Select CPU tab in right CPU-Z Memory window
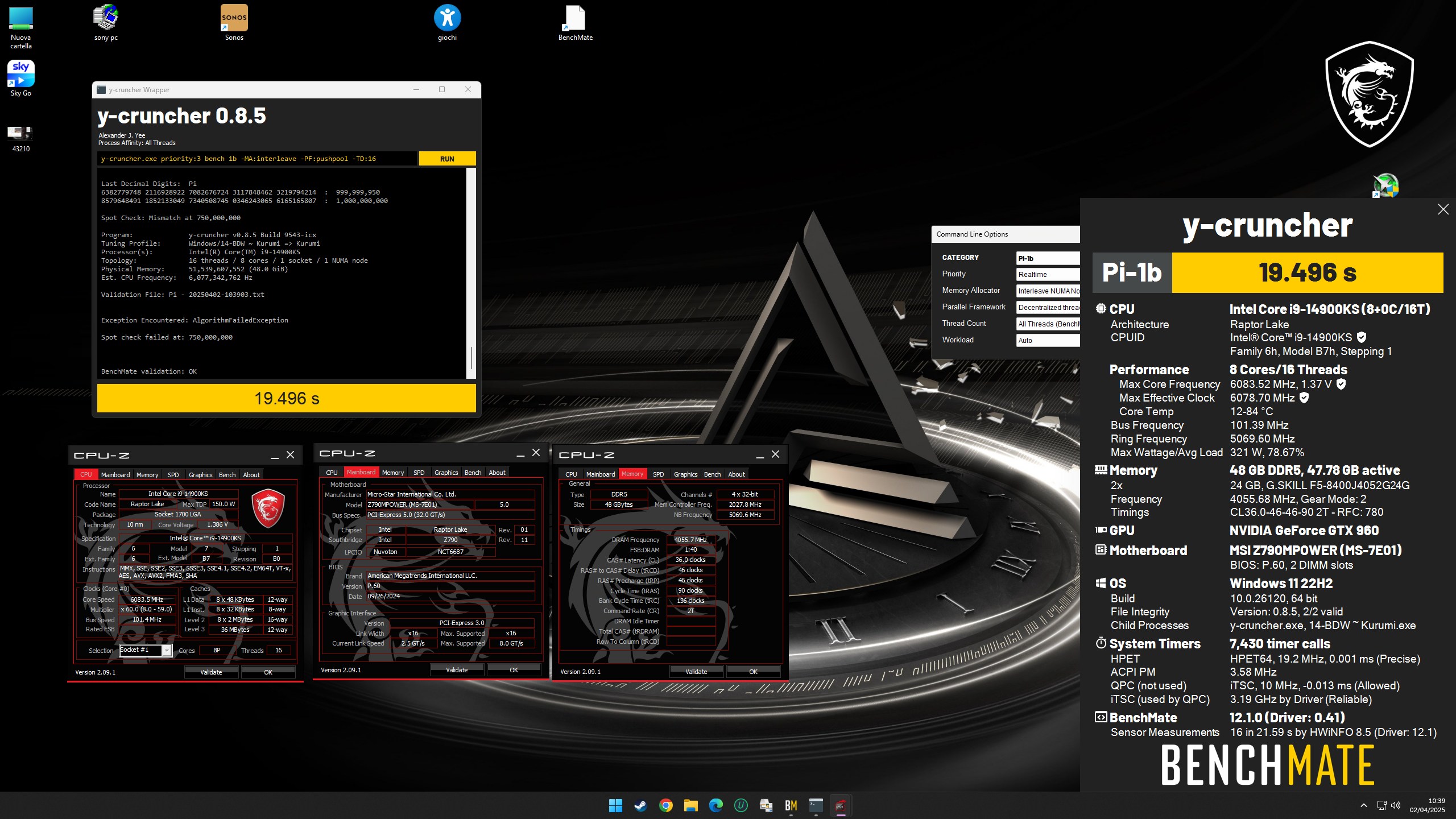Screen dimensions: 1456x819 [x=571, y=474]
